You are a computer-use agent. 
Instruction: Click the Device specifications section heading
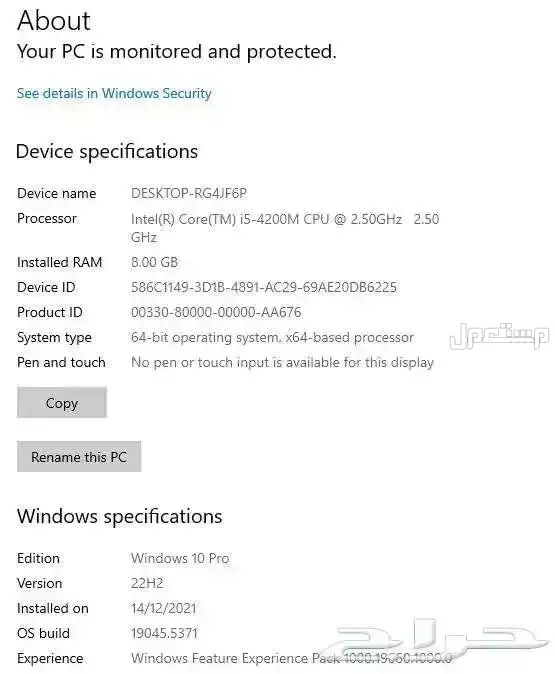tap(107, 151)
